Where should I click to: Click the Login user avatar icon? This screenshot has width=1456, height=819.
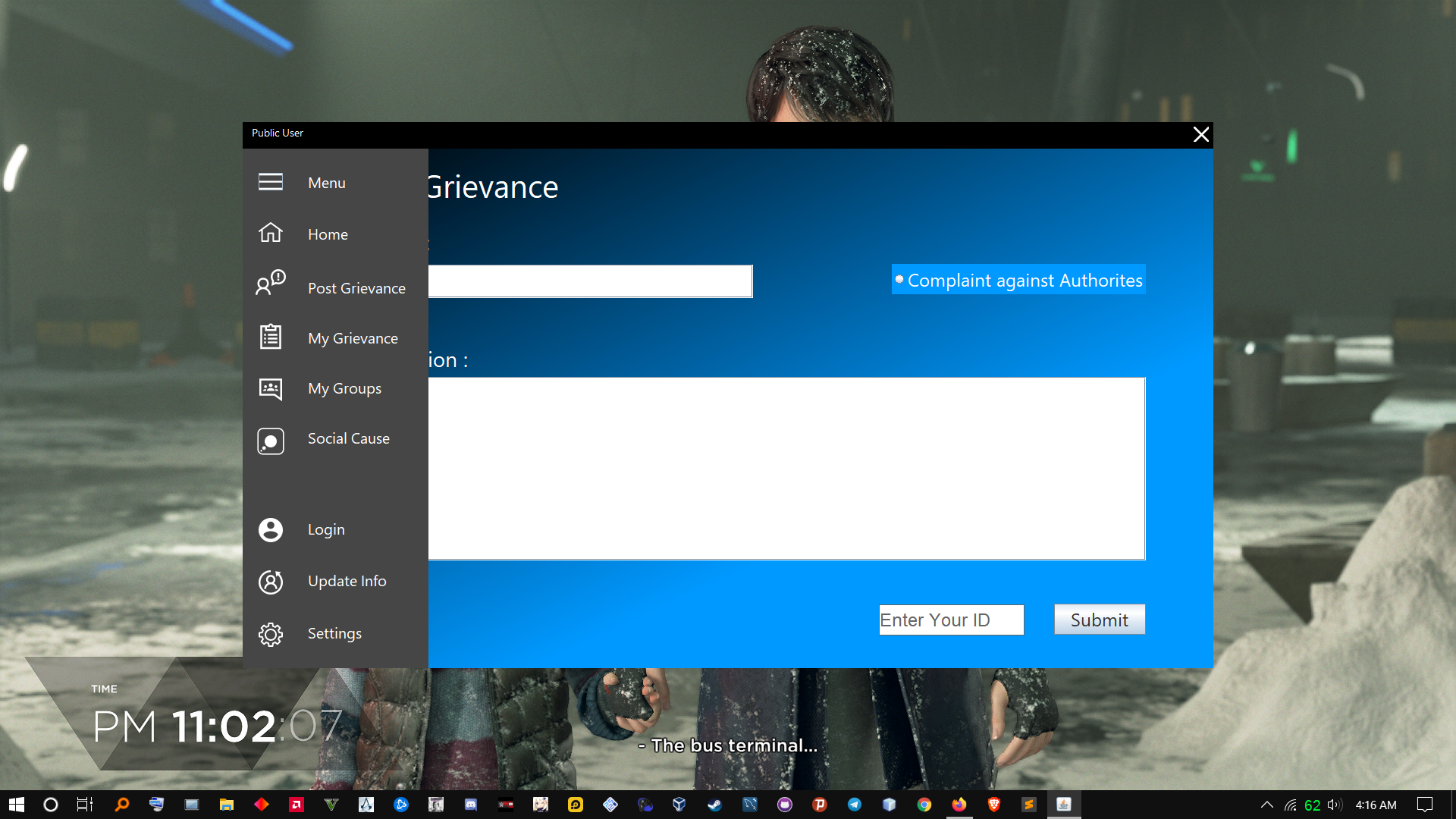(271, 529)
